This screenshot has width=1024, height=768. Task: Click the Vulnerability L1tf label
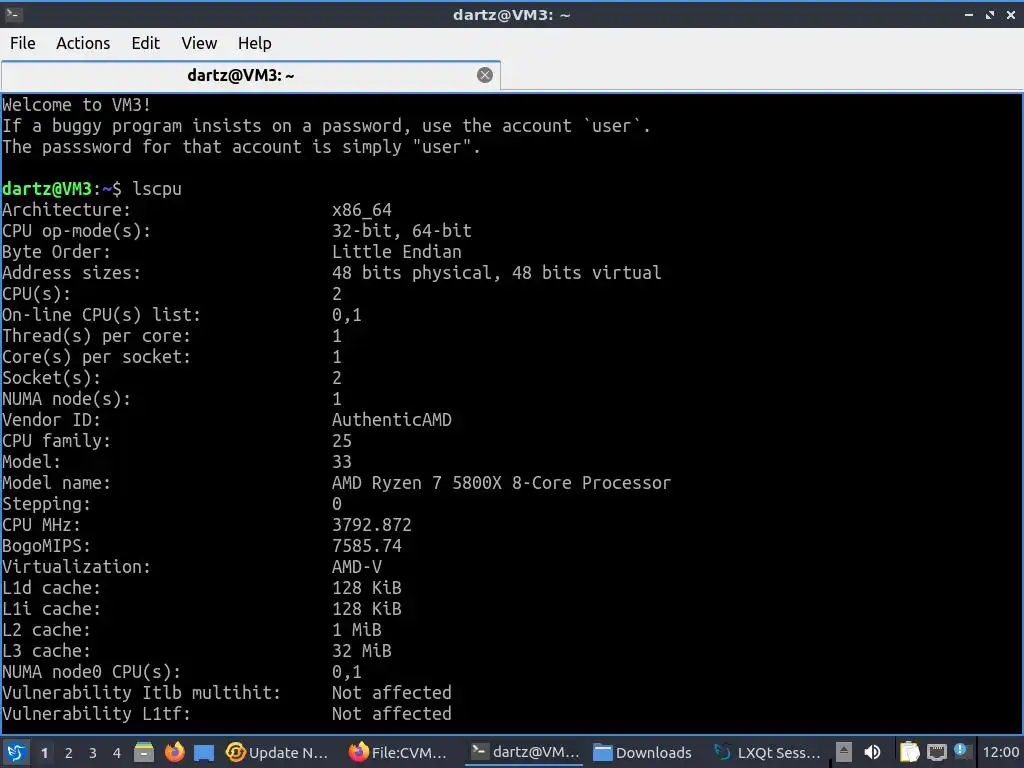[x=96, y=713]
